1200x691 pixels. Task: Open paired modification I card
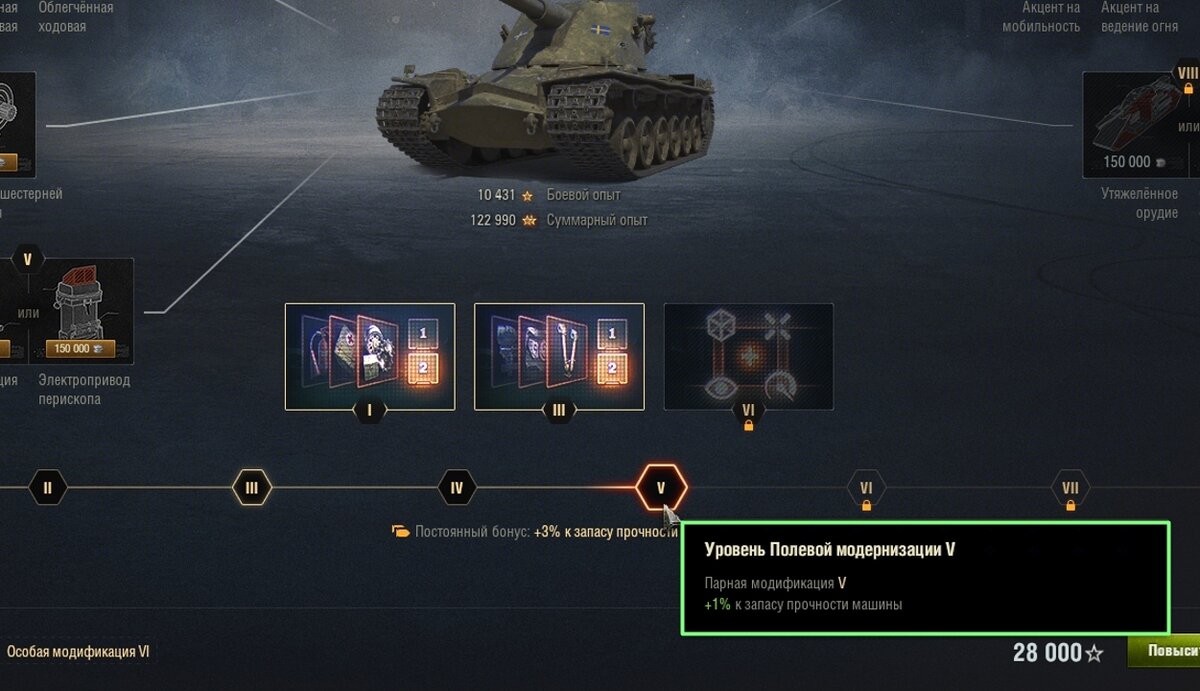(x=370, y=357)
